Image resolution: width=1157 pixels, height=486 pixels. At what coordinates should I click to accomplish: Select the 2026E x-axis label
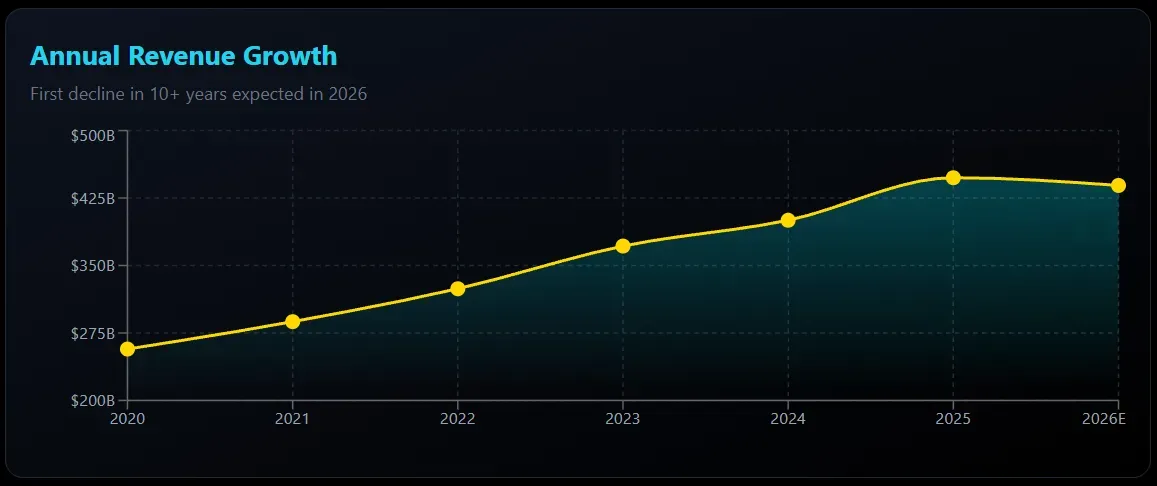pos(1104,418)
